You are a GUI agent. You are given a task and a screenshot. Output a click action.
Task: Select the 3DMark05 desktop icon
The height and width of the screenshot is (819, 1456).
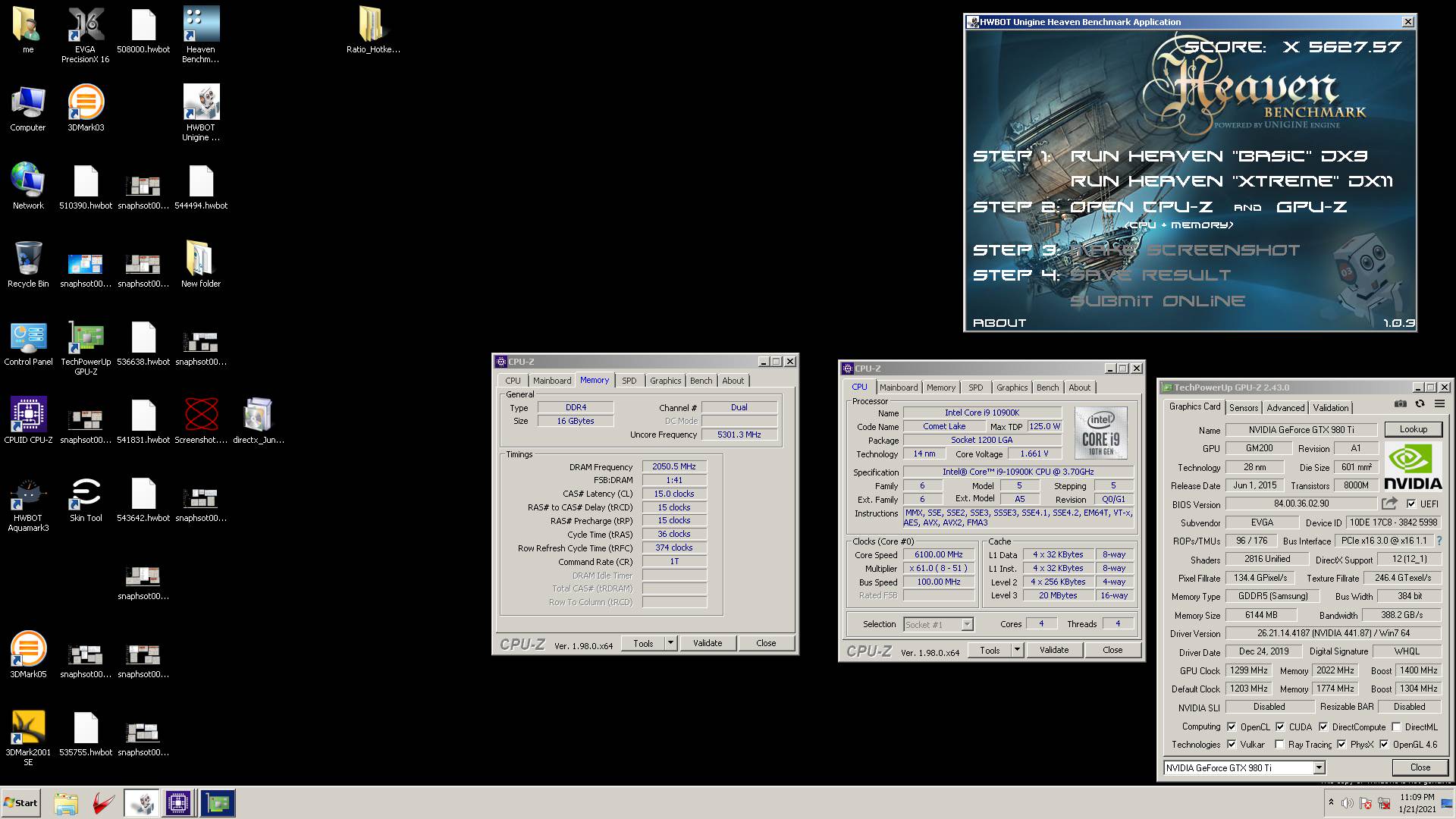tap(28, 654)
